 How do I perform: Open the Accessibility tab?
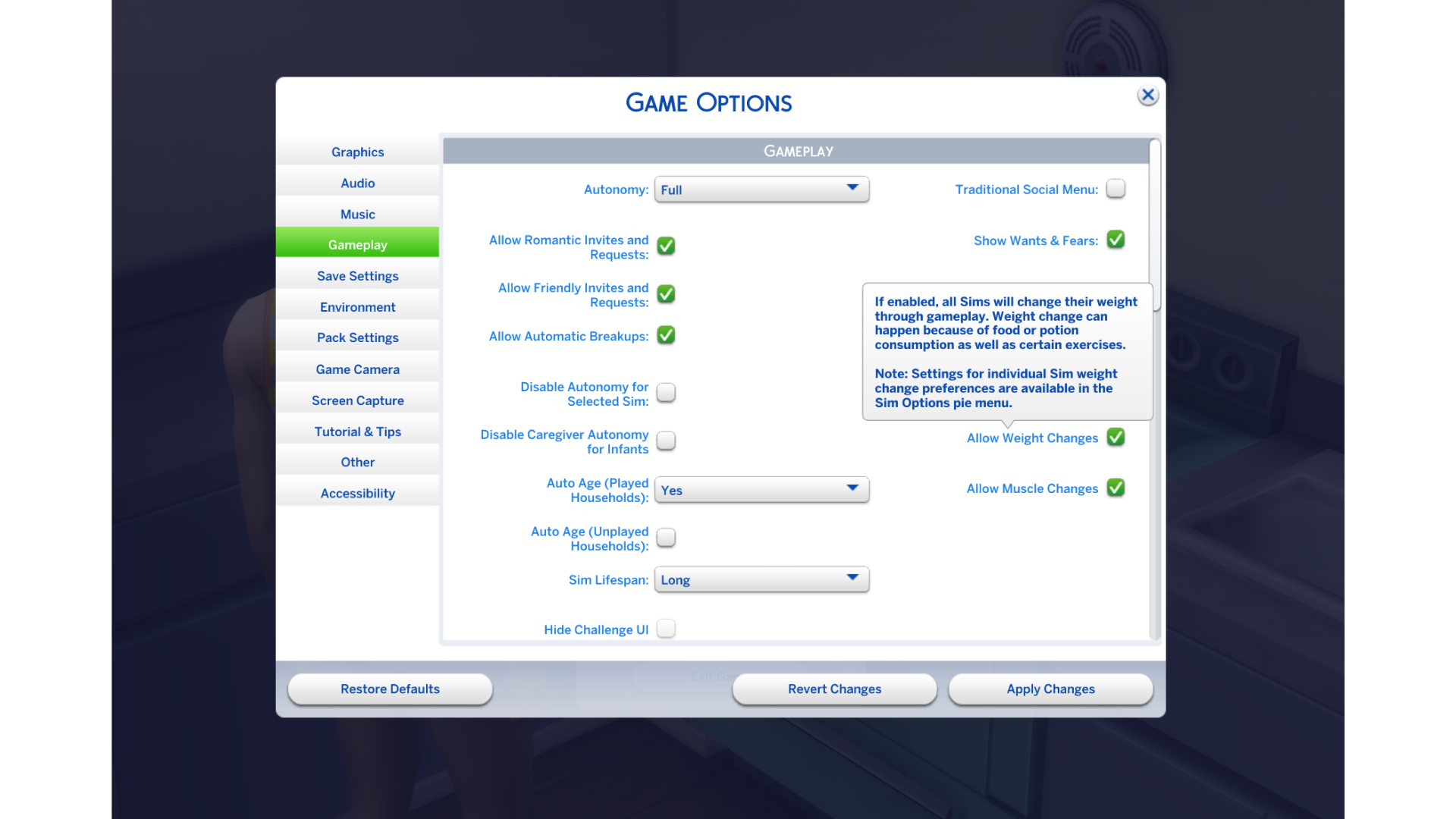coord(357,493)
